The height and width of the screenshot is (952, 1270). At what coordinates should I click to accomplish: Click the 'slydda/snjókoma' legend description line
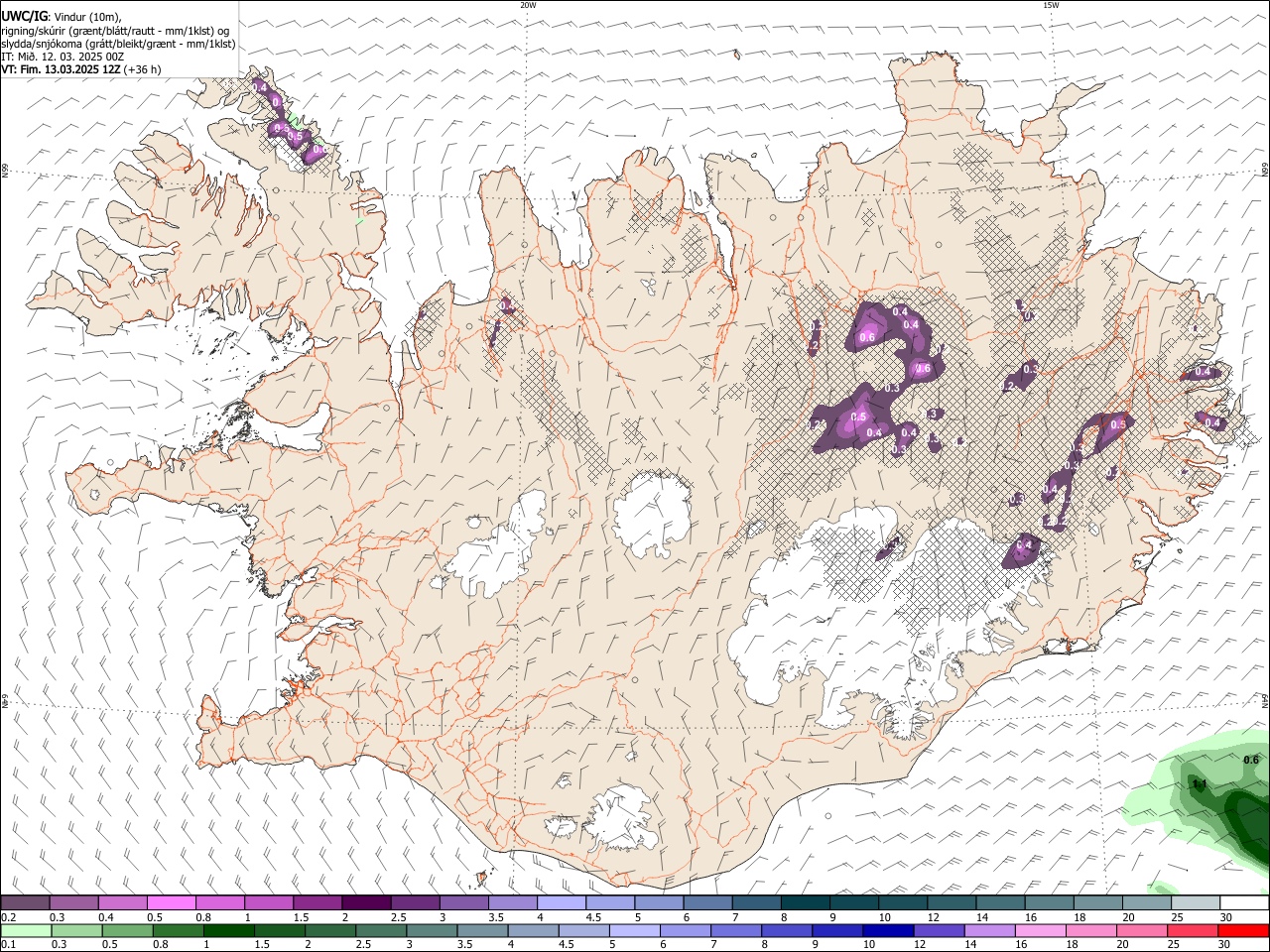tap(118, 44)
